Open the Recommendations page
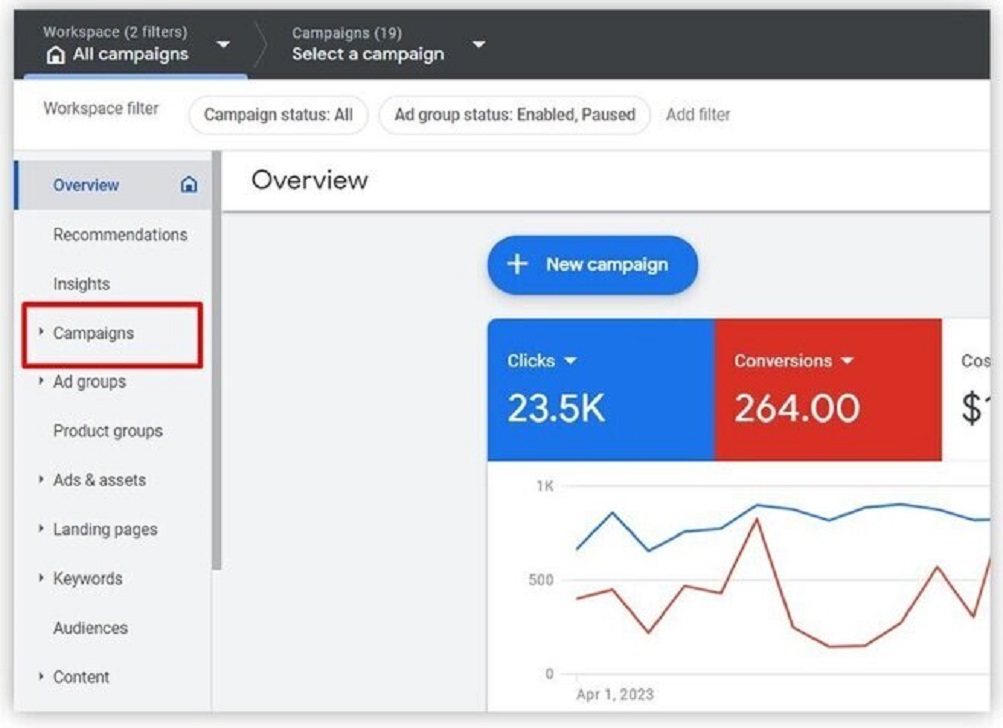Image resolution: width=1003 pixels, height=728 pixels. 119,234
